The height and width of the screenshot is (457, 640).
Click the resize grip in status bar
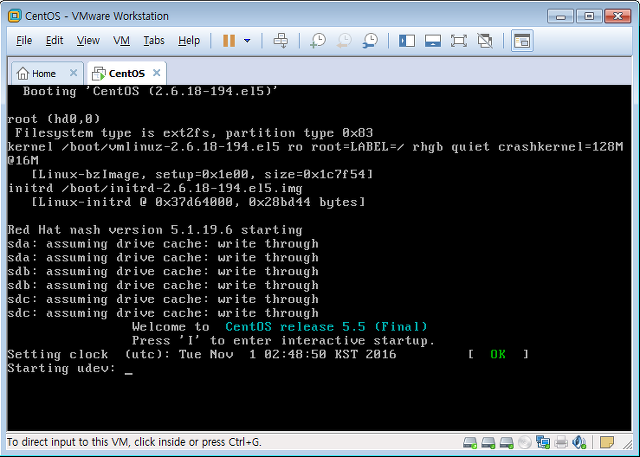(627, 443)
